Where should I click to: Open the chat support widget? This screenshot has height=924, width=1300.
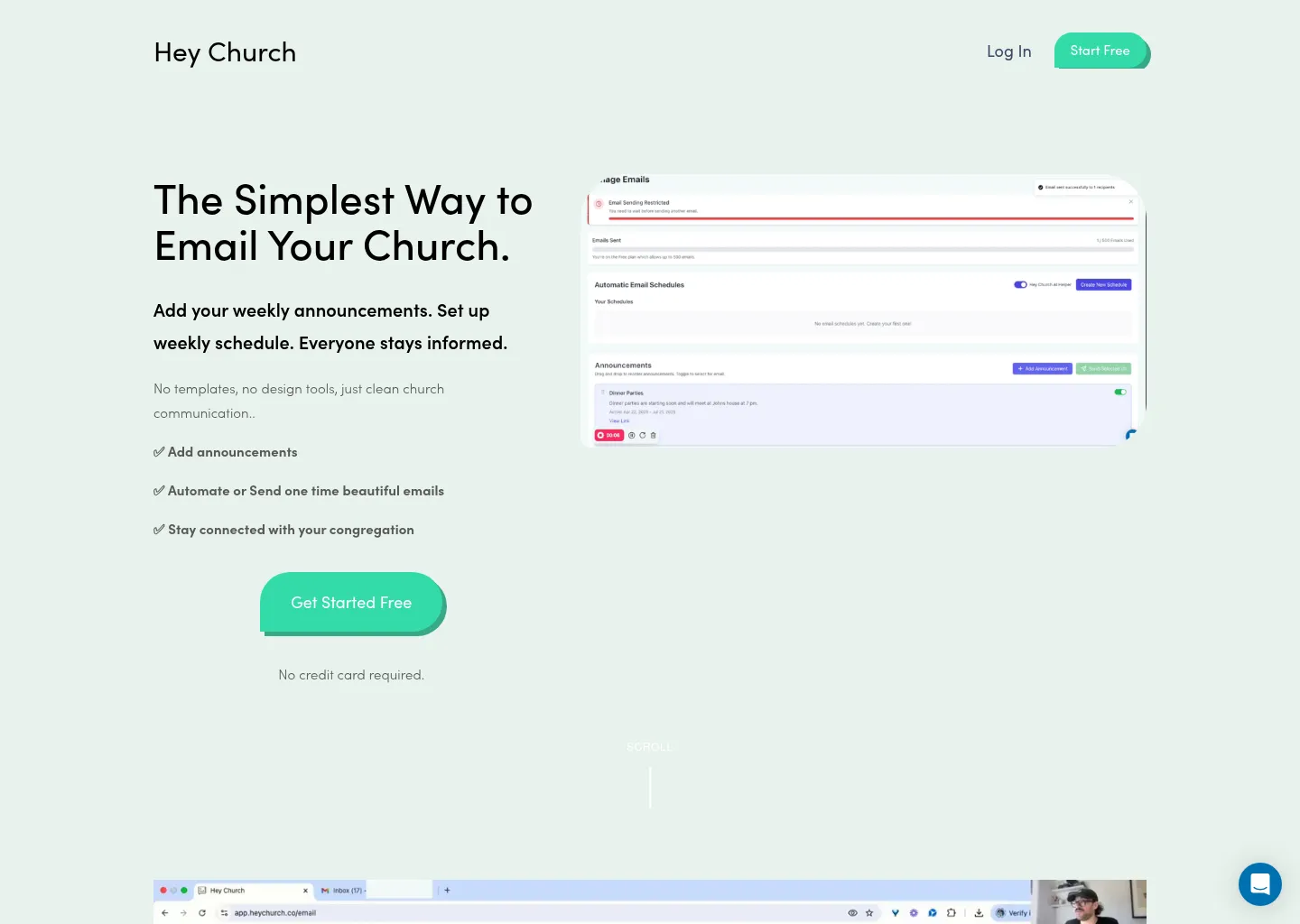click(1260, 884)
